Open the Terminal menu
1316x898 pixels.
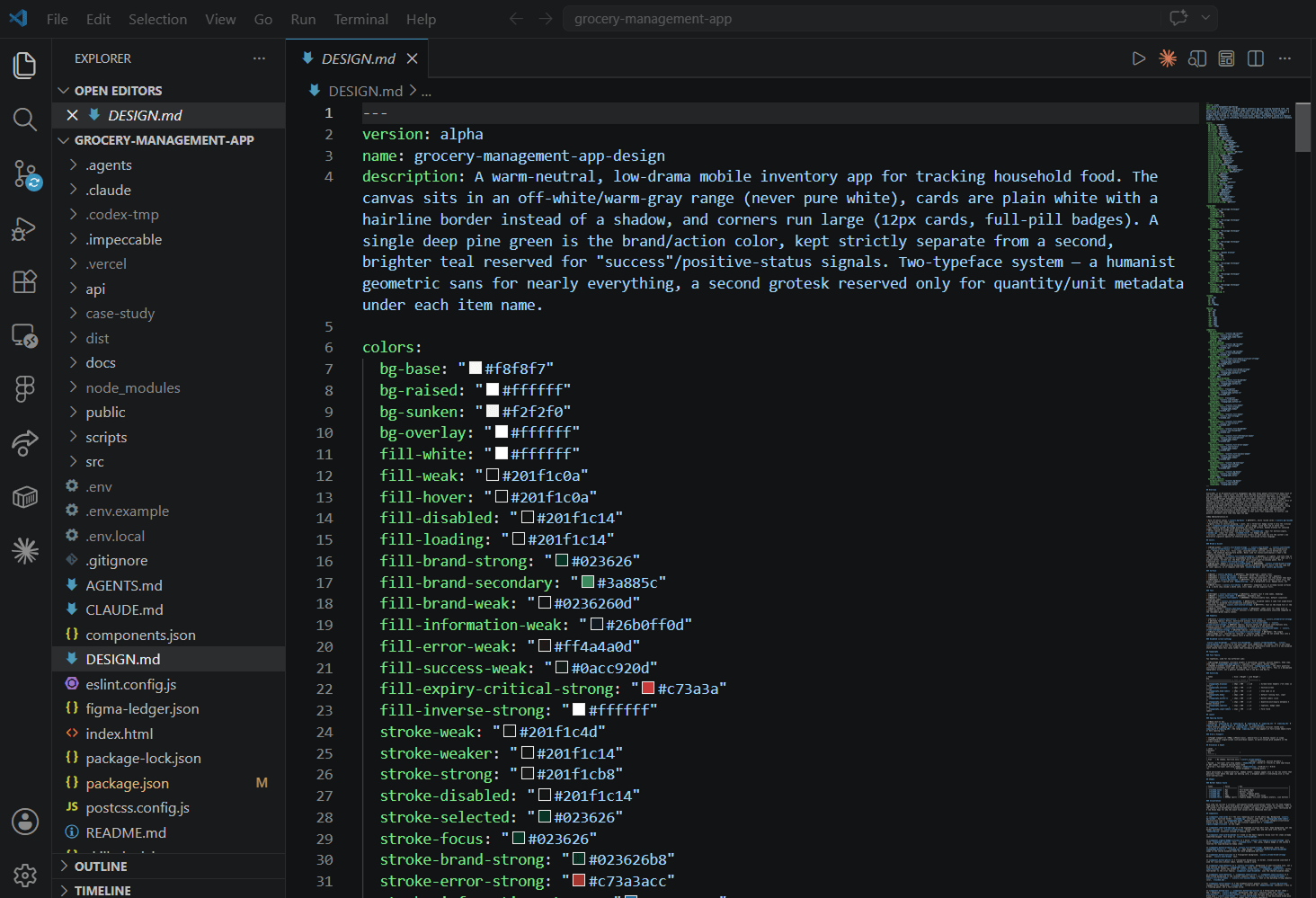tap(360, 19)
